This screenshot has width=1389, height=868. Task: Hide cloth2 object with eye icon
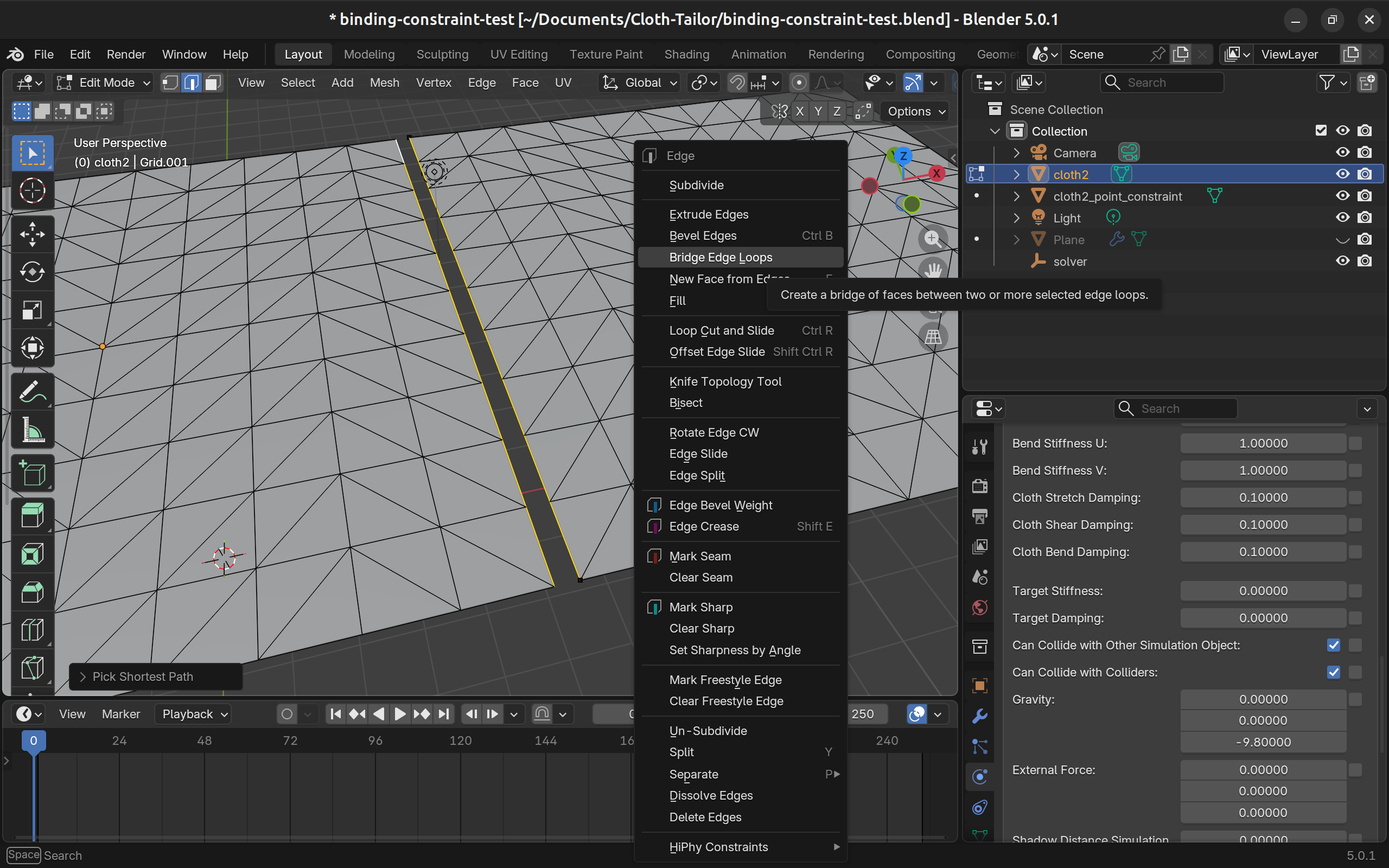click(x=1342, y=174)
